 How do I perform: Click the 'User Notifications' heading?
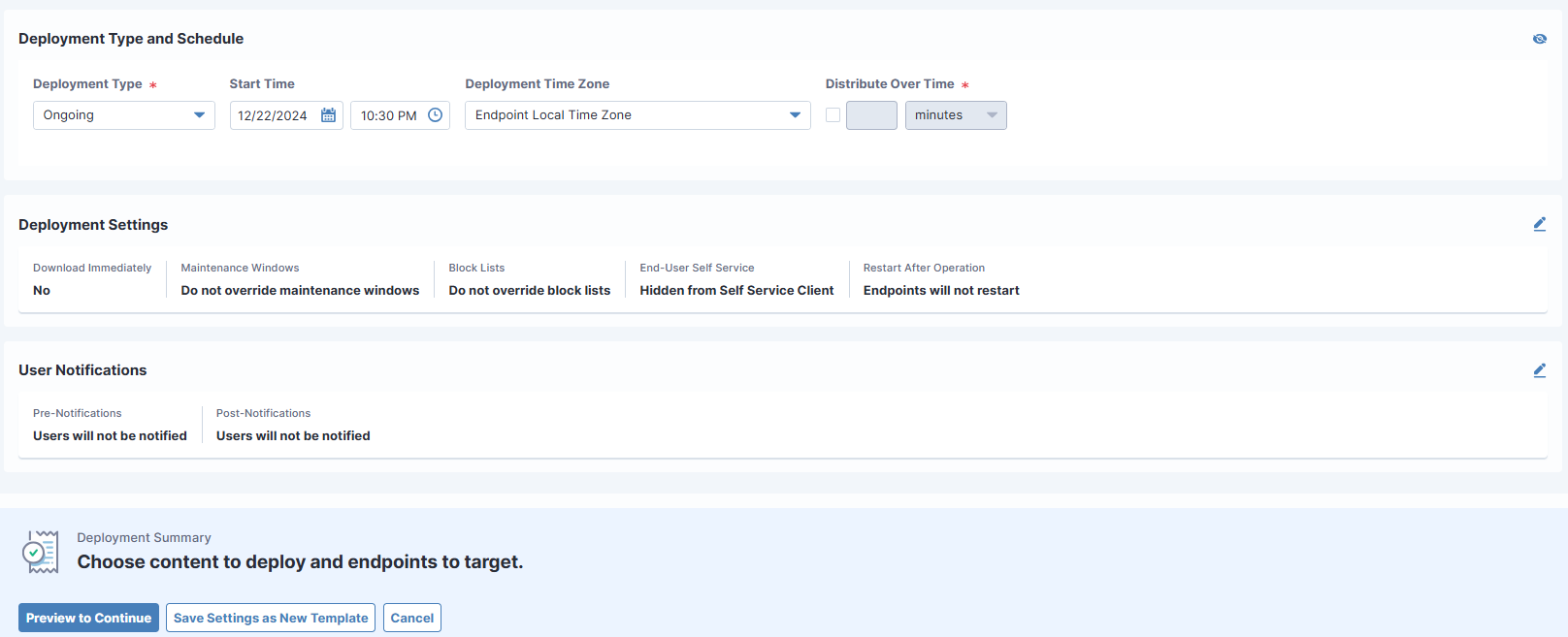click(x=82, y=370)
